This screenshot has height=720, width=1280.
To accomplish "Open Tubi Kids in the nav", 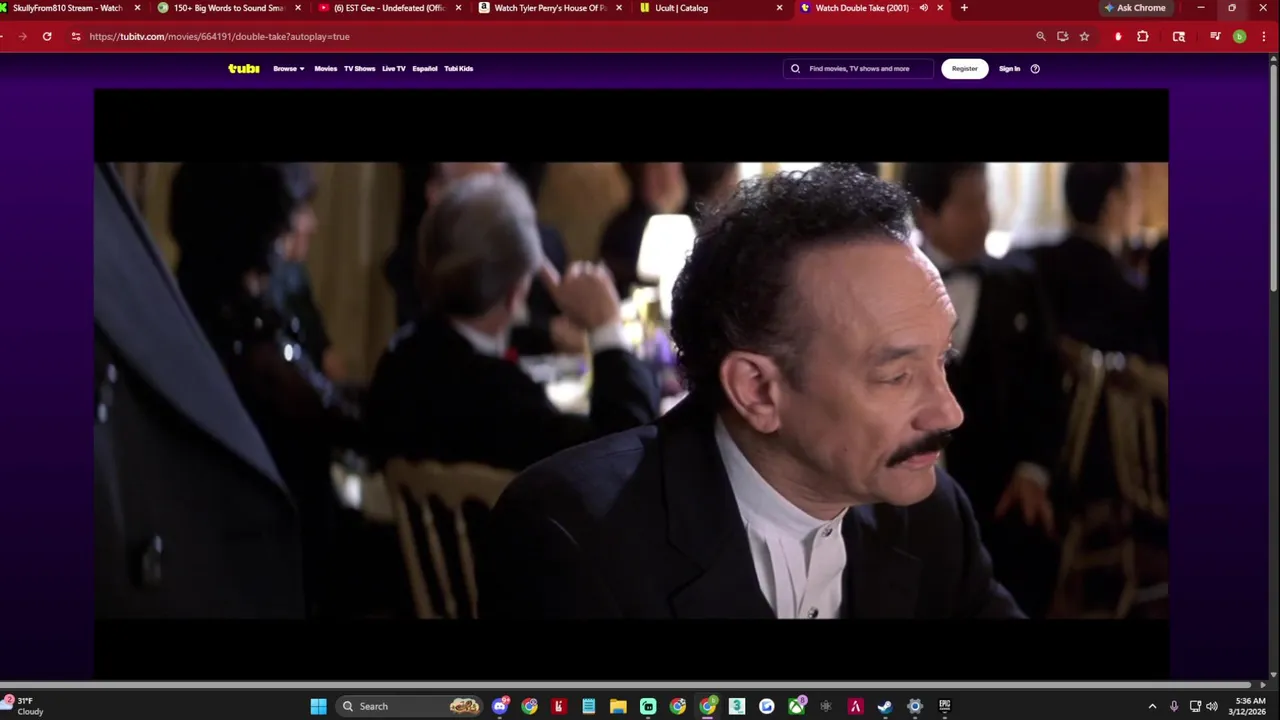I will (459, 69).
